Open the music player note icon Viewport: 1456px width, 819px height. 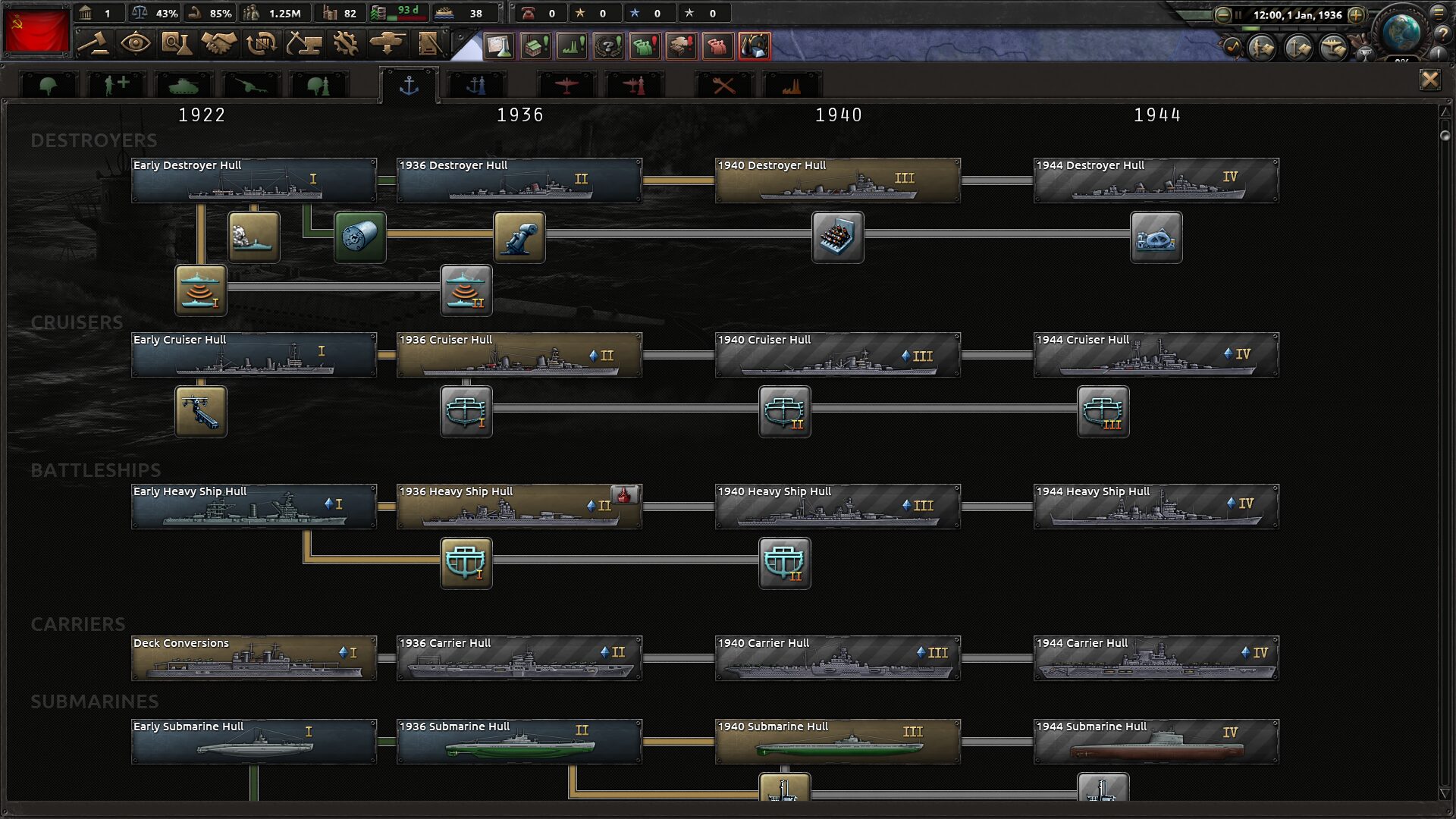click(1232, 47)
